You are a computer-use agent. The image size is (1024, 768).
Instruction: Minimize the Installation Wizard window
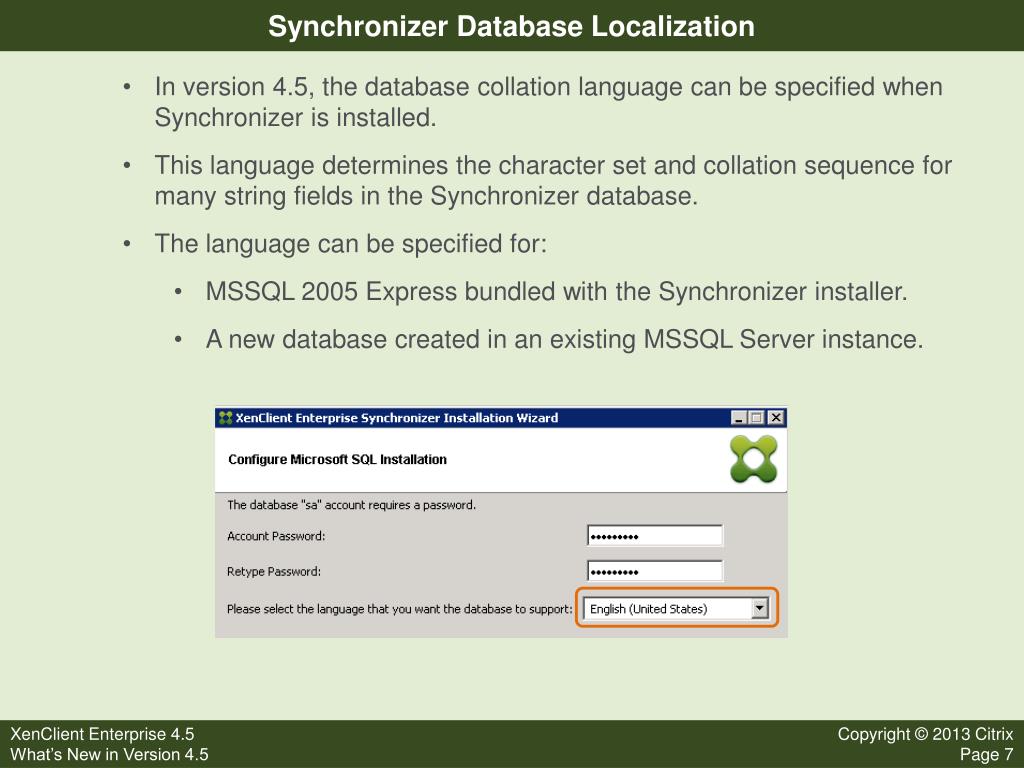[739, 418]
